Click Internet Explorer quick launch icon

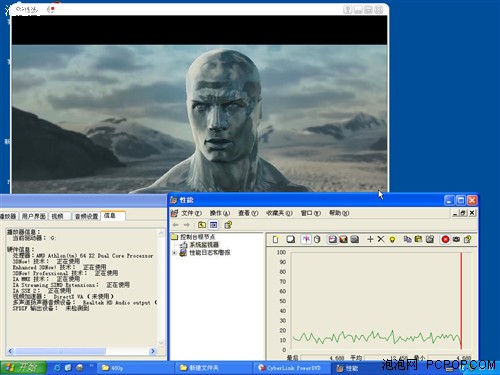(57, 368)
